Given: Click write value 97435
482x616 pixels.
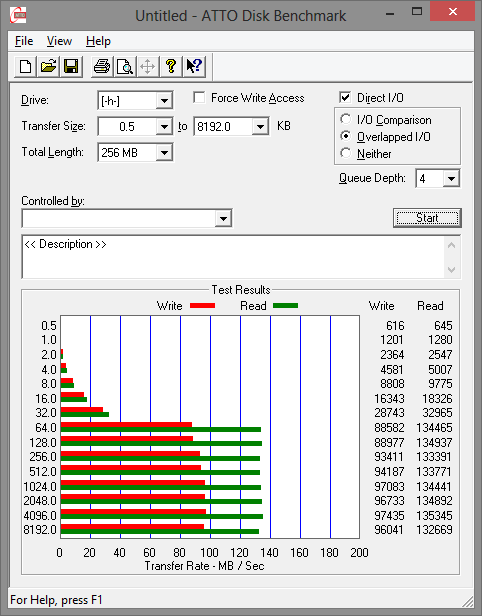Looking at the screenshot, I should (x=389, y=515).
